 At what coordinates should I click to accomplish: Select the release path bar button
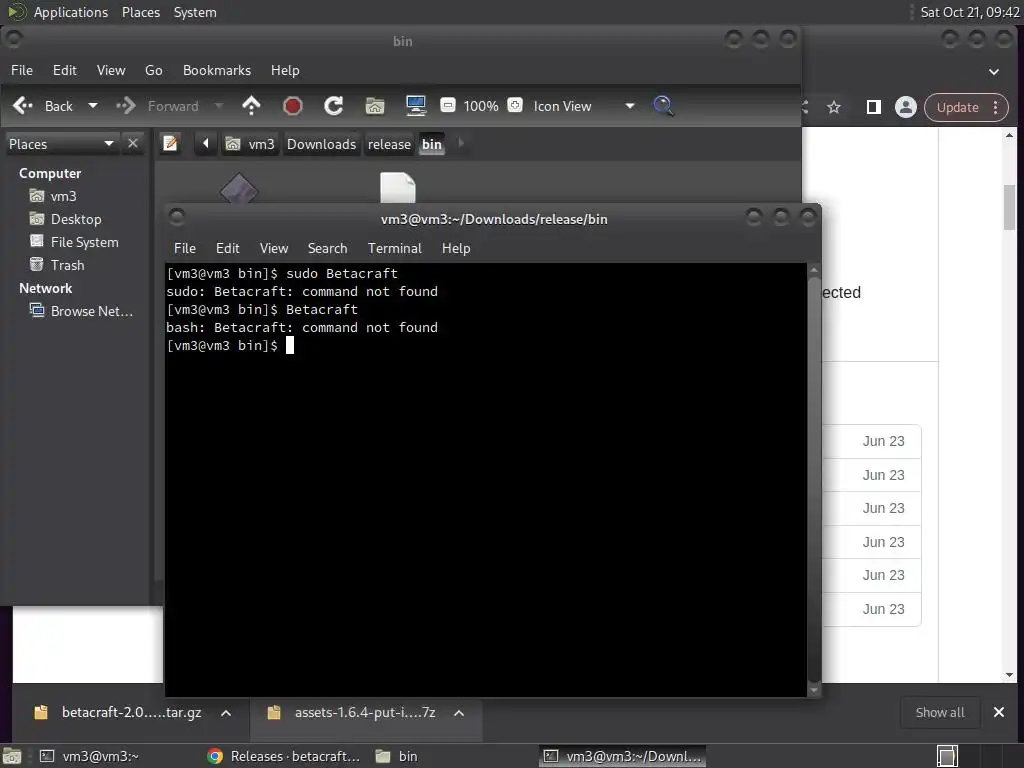[x=389, y=144]
